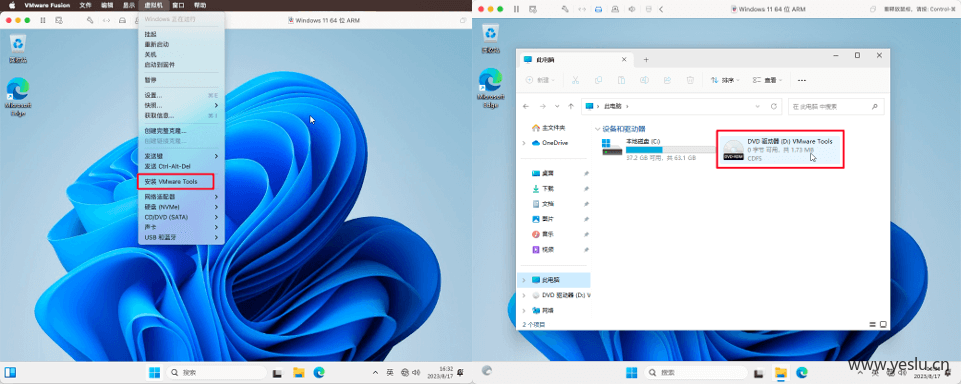Click Cut icon in File Explorer toolbar
The width and height of the screenshot is (961, 384).
tap(575, 80)
